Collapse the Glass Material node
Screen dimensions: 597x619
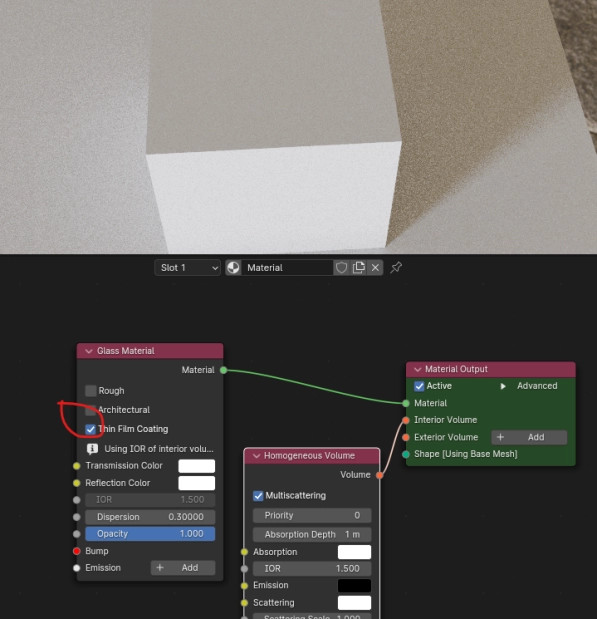[89, 351]
